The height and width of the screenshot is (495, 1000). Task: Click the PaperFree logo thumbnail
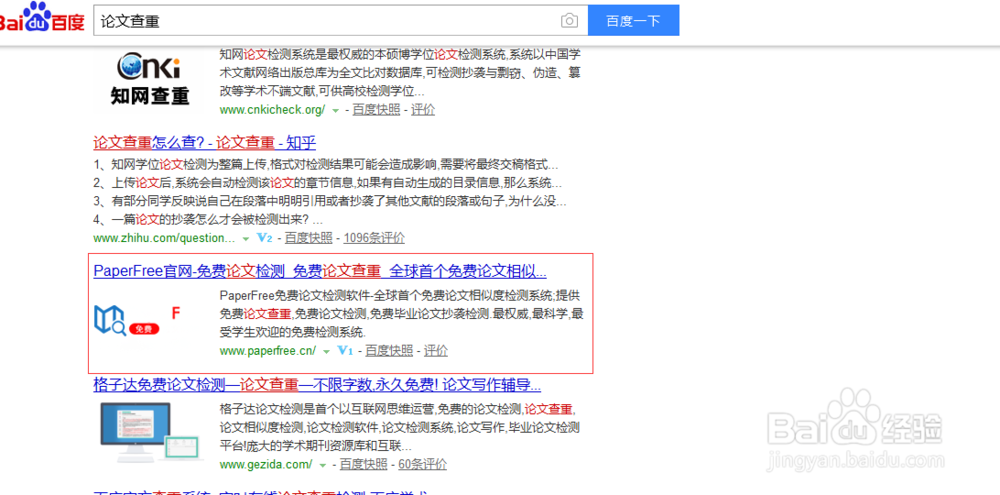(x=138, y=321)
